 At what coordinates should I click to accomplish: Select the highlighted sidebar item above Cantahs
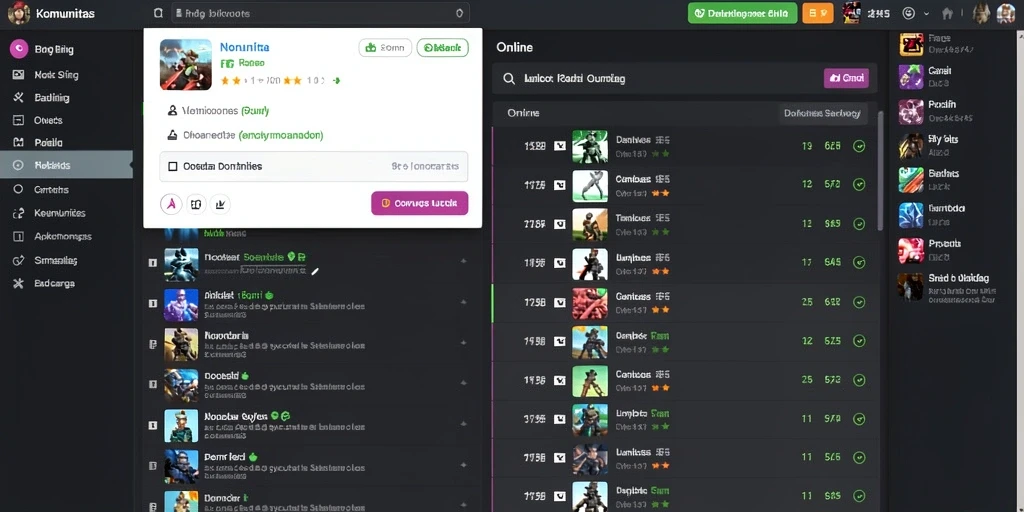67,165
